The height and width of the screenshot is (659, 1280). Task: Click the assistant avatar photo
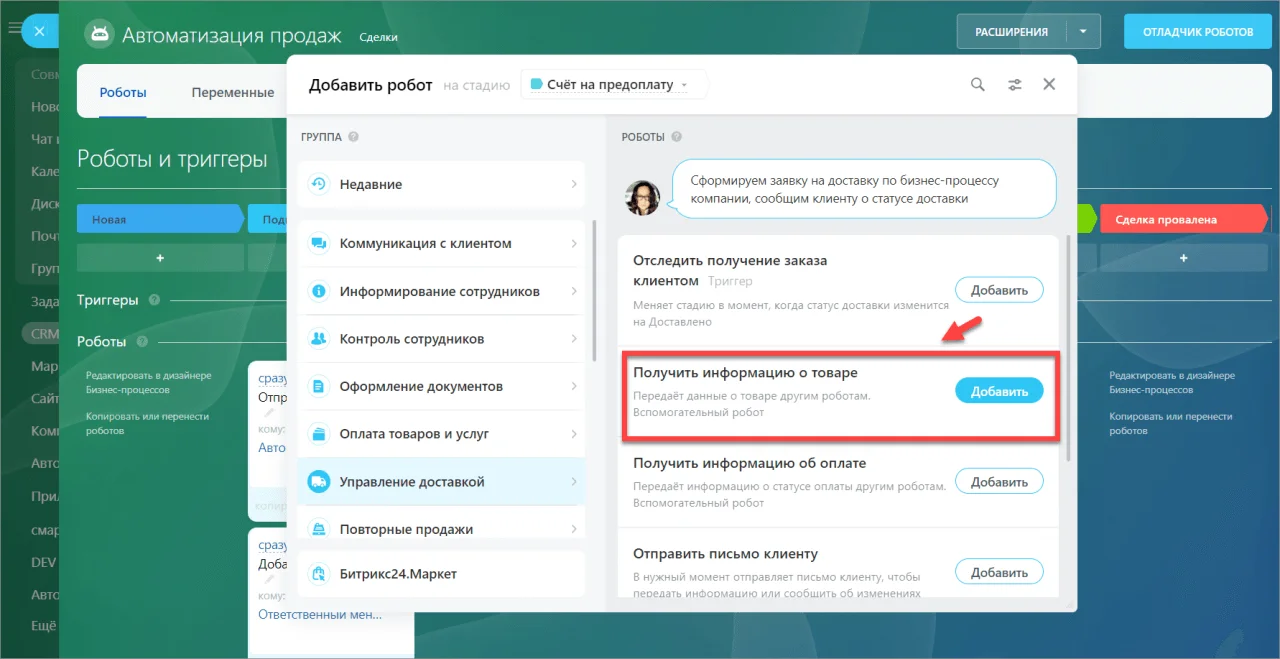tap(643, 198)
